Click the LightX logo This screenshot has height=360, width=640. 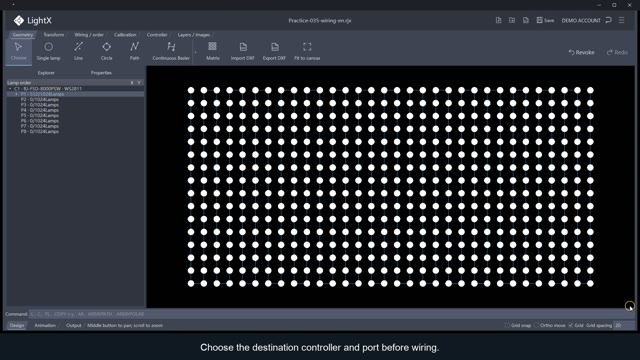click(x=32, y=20)
